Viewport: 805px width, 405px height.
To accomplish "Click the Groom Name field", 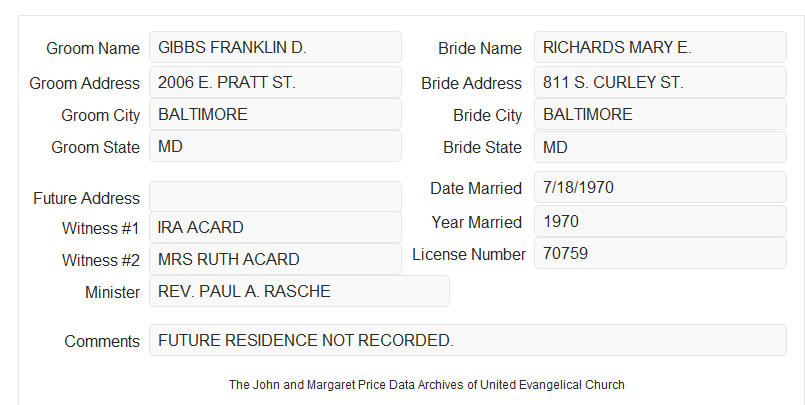I will [275, 47].
